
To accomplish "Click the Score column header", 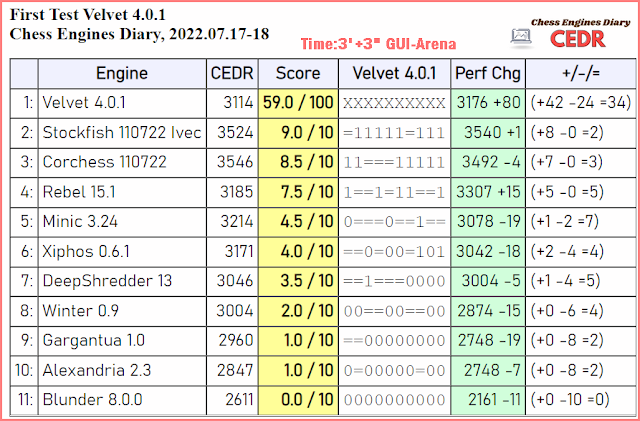I will tap(298, 74).
